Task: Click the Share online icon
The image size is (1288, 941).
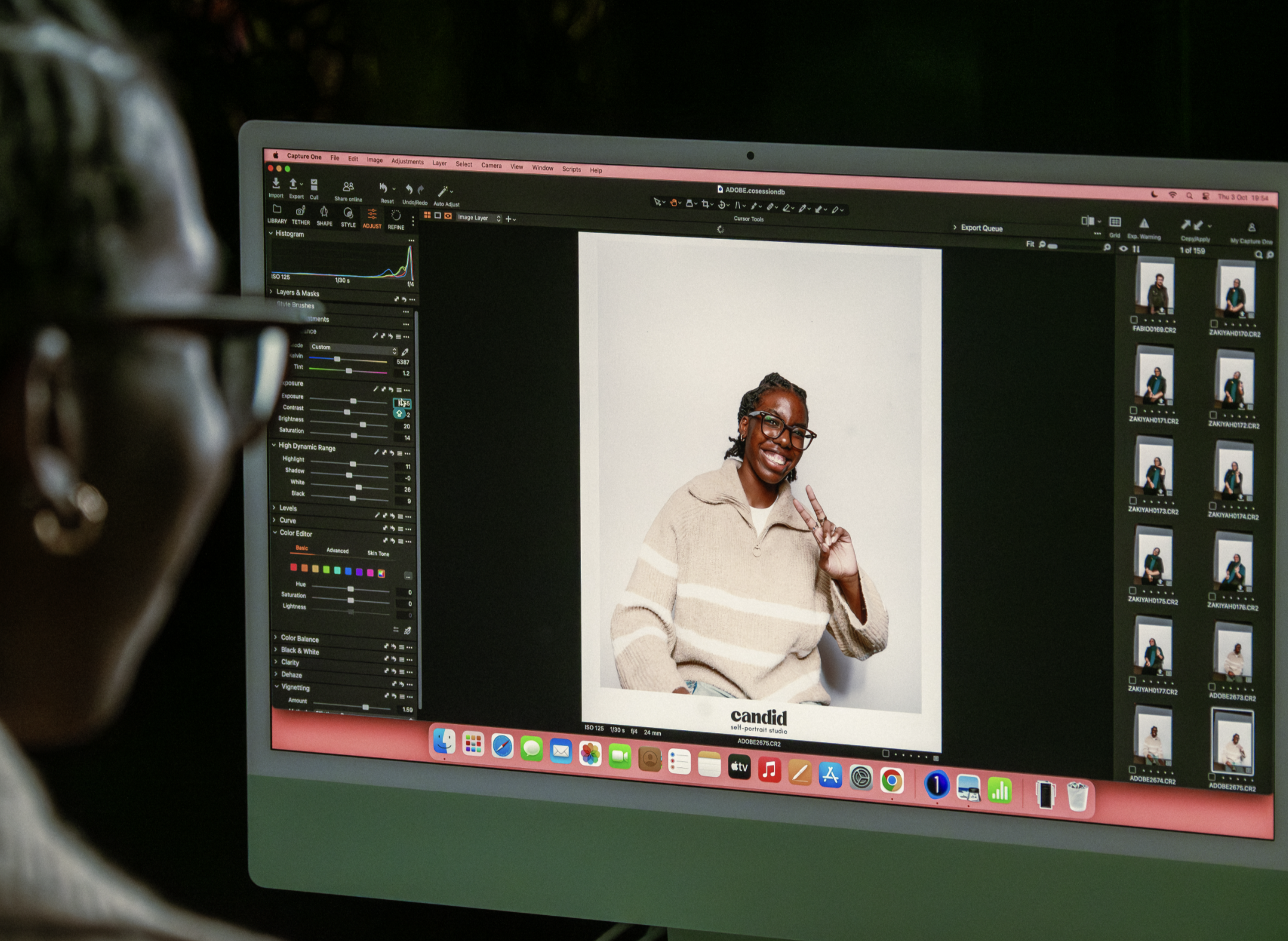Action: pos(348,188)
